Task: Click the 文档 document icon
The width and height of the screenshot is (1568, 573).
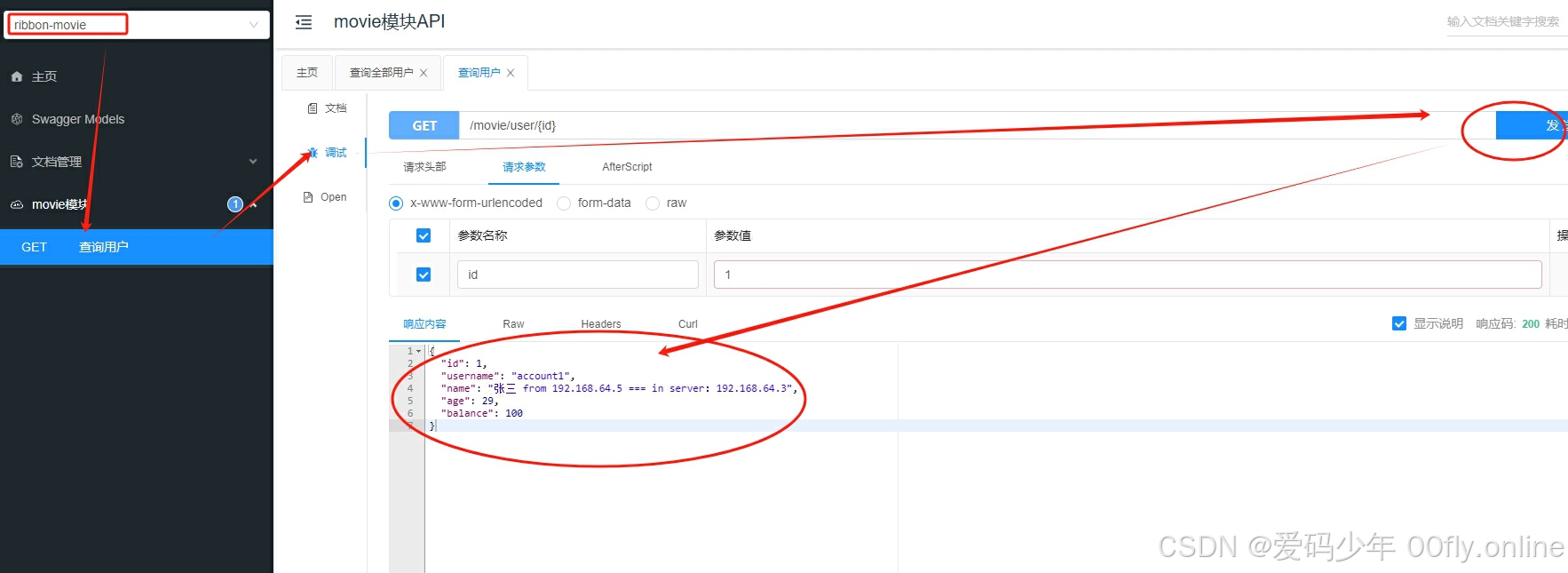Action: (313, 108)
